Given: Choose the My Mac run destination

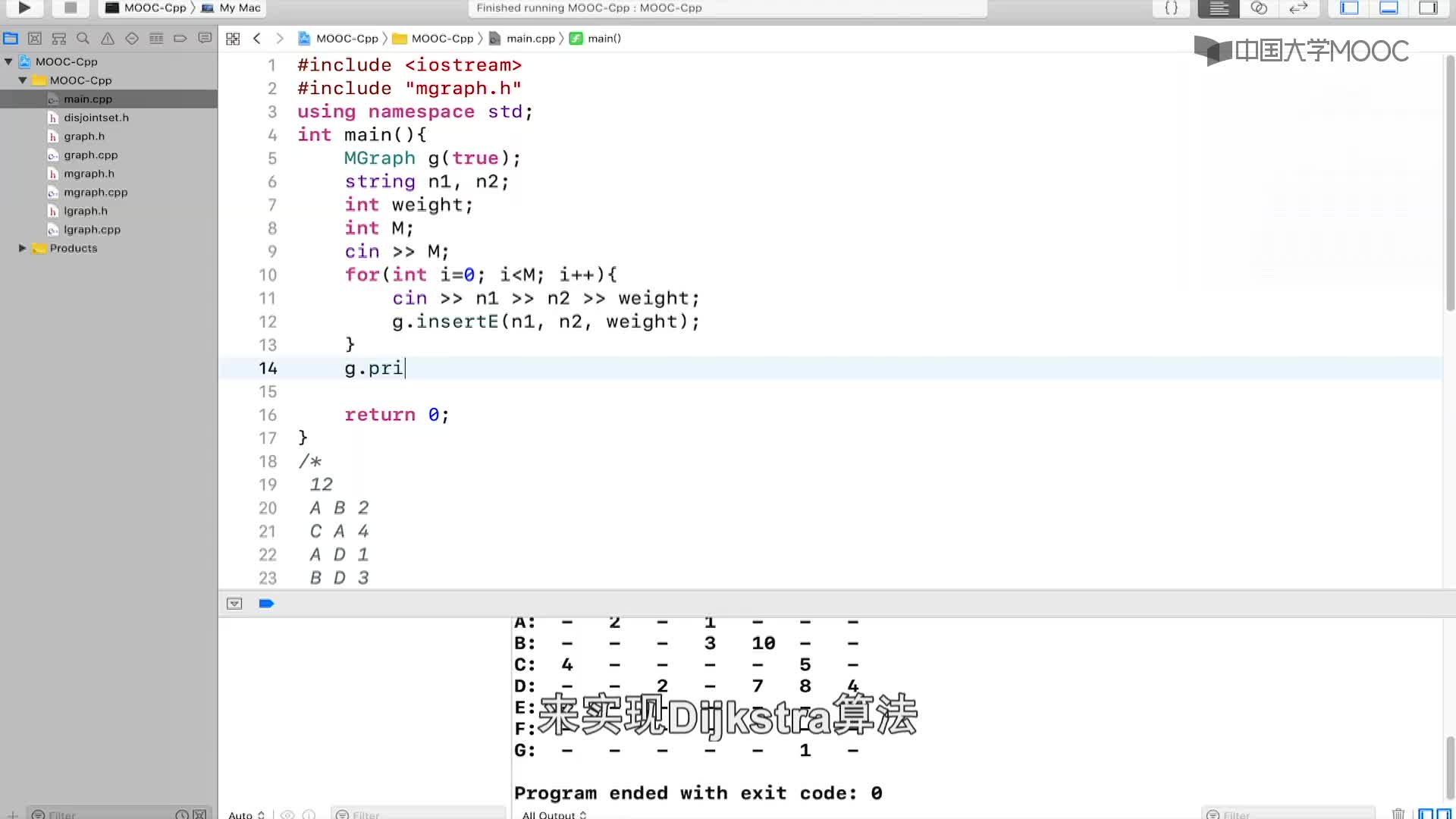Looking at the screenshot, I should [231, 8].
